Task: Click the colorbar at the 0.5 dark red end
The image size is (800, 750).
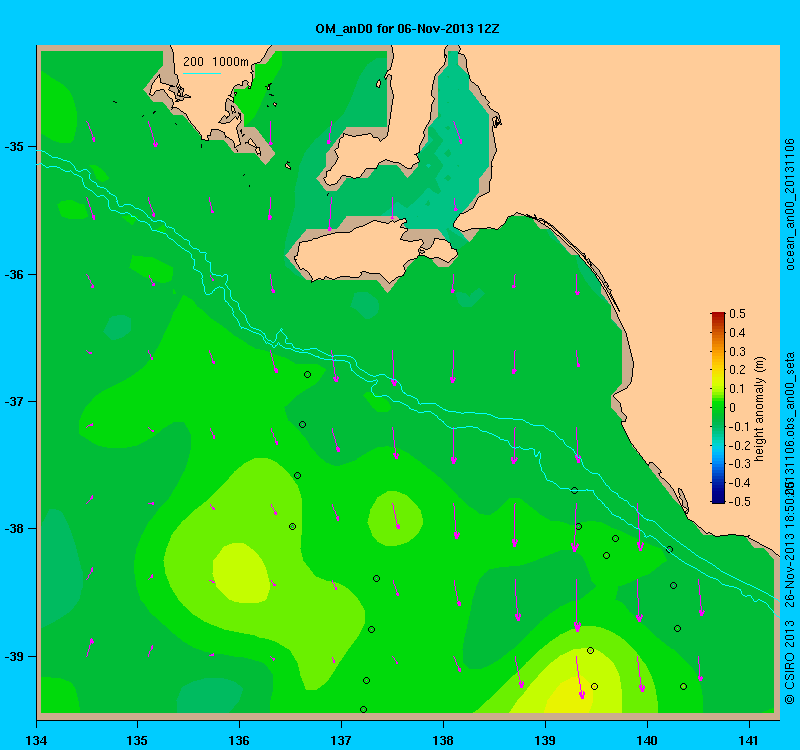Action: tap(717, 315)
